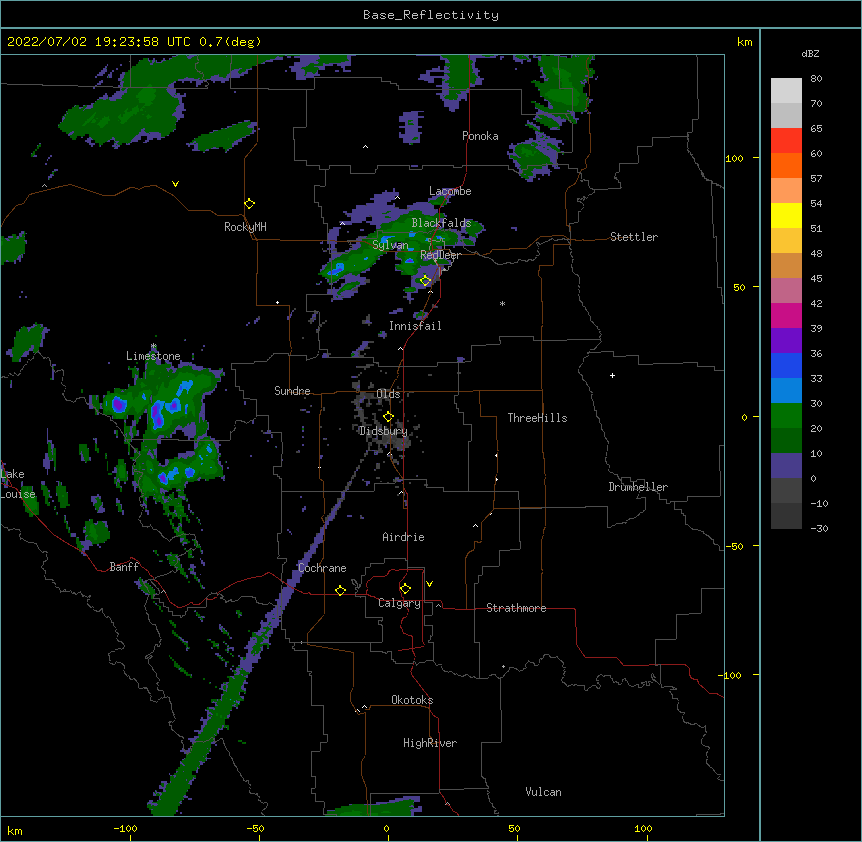Image resolution: width=862 pixels, height=842 pixels.
Task: Click the Blackfalds label on the map
Action: (x=441, y=223)
